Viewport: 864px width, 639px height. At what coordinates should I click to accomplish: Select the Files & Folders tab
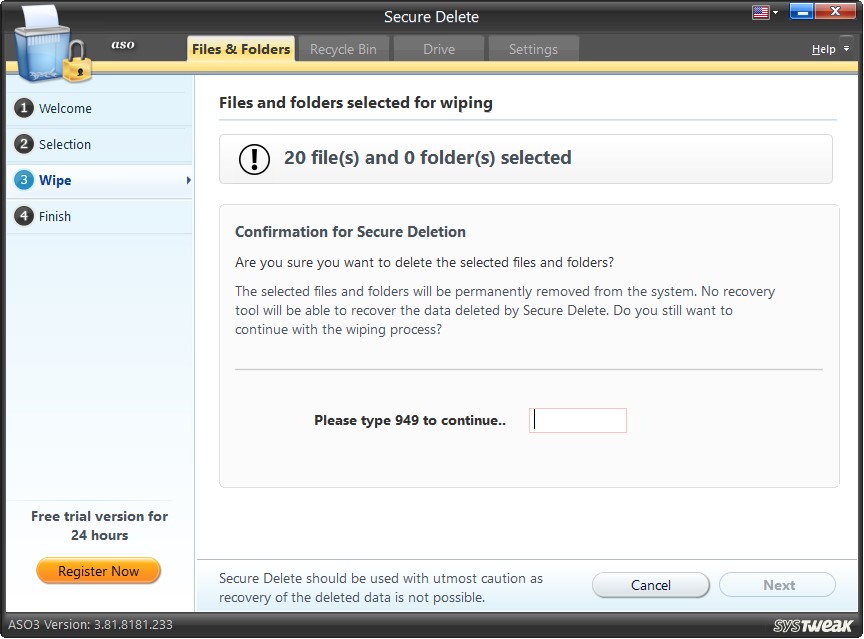[x=240, y=47]
